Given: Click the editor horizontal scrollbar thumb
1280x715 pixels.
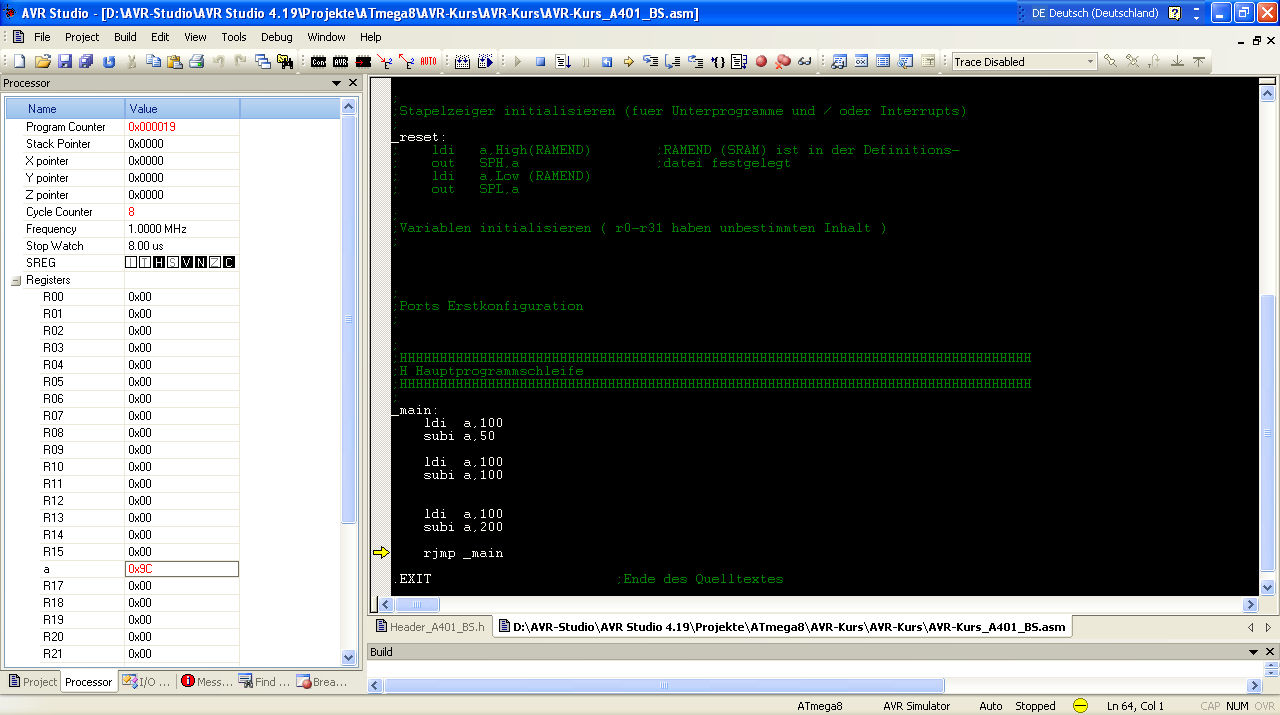Looking at the screenshot, I should point(417,605).
